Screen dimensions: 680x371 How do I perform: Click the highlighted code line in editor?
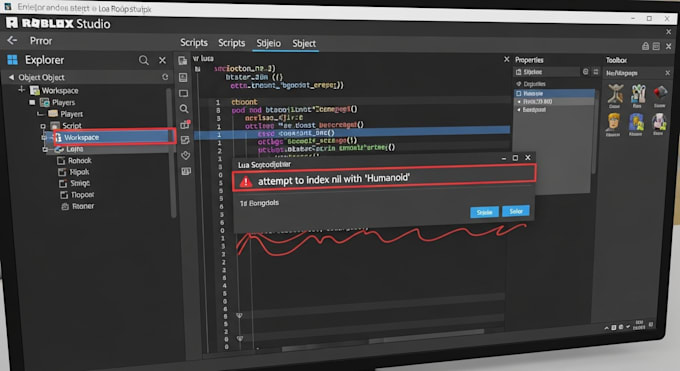tap(352, 133)
